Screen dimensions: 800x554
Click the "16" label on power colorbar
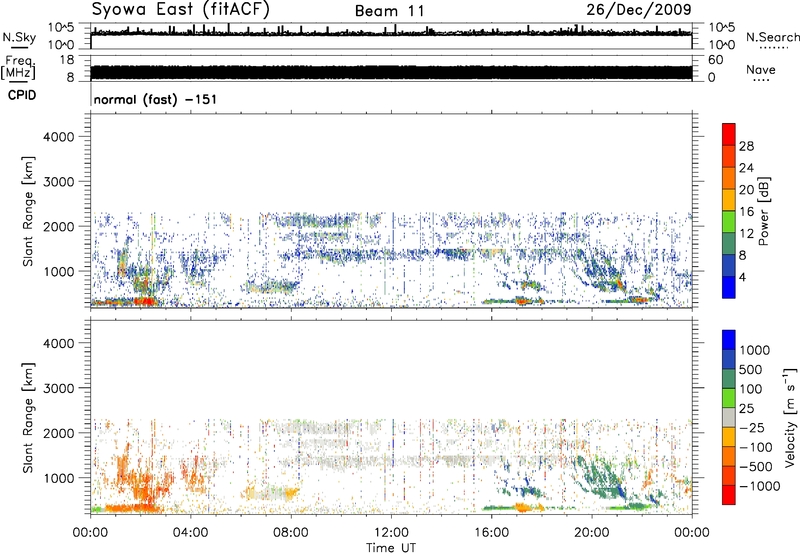click(746, 212)
